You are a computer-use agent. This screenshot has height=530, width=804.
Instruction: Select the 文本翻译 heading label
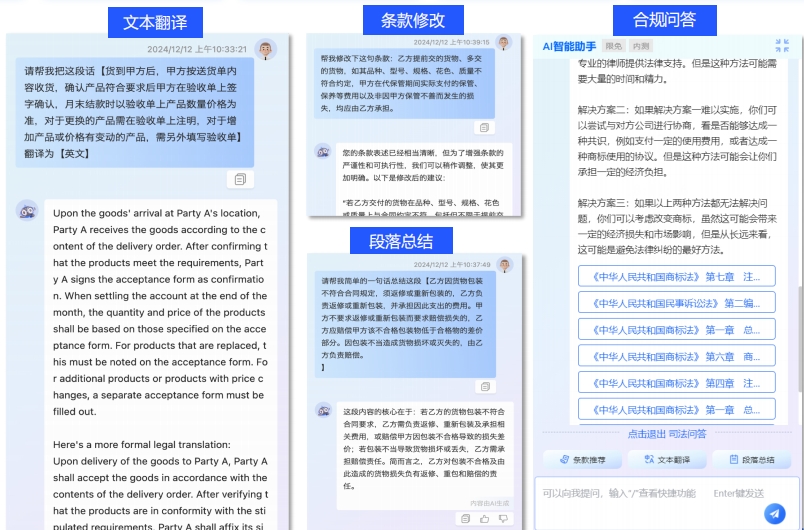tap(155, 23)
